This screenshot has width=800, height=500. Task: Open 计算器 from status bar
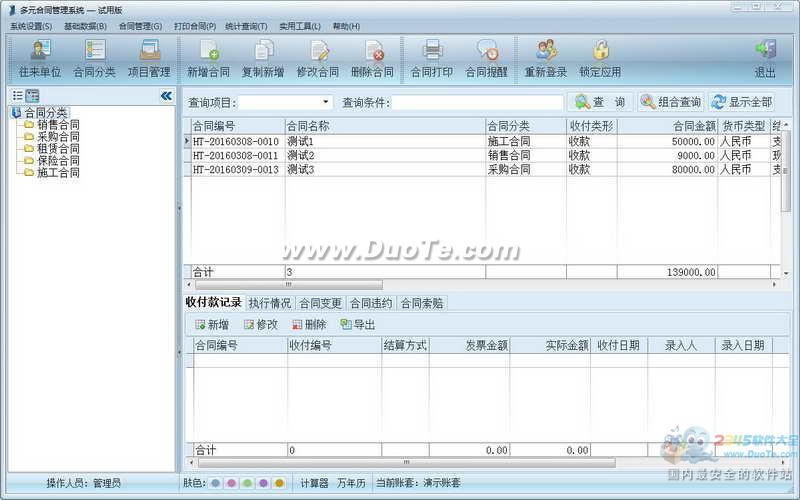pyautogui.click(x=314, y=483)
